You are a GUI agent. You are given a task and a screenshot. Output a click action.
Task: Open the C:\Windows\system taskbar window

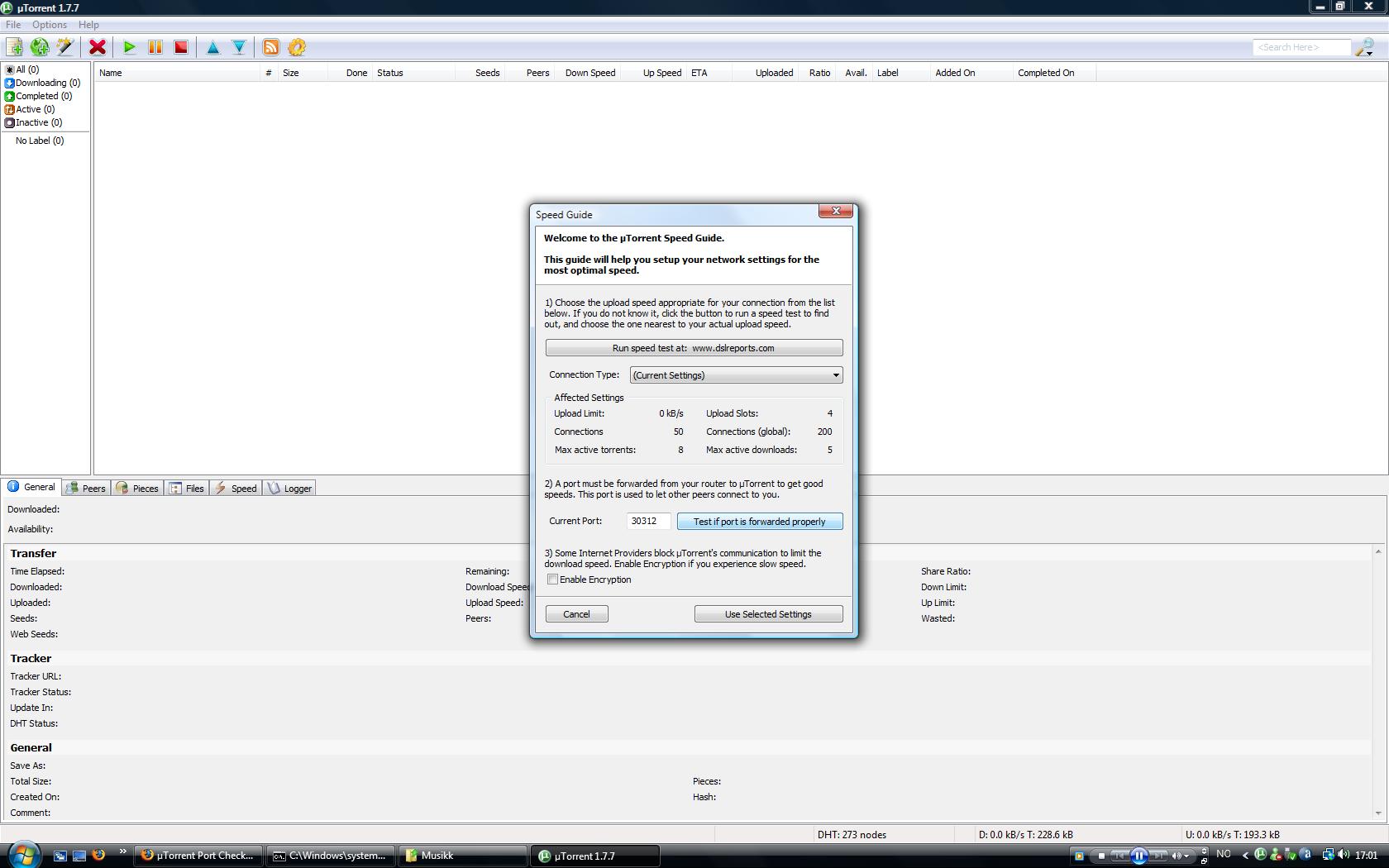click(x=331, y=856)
